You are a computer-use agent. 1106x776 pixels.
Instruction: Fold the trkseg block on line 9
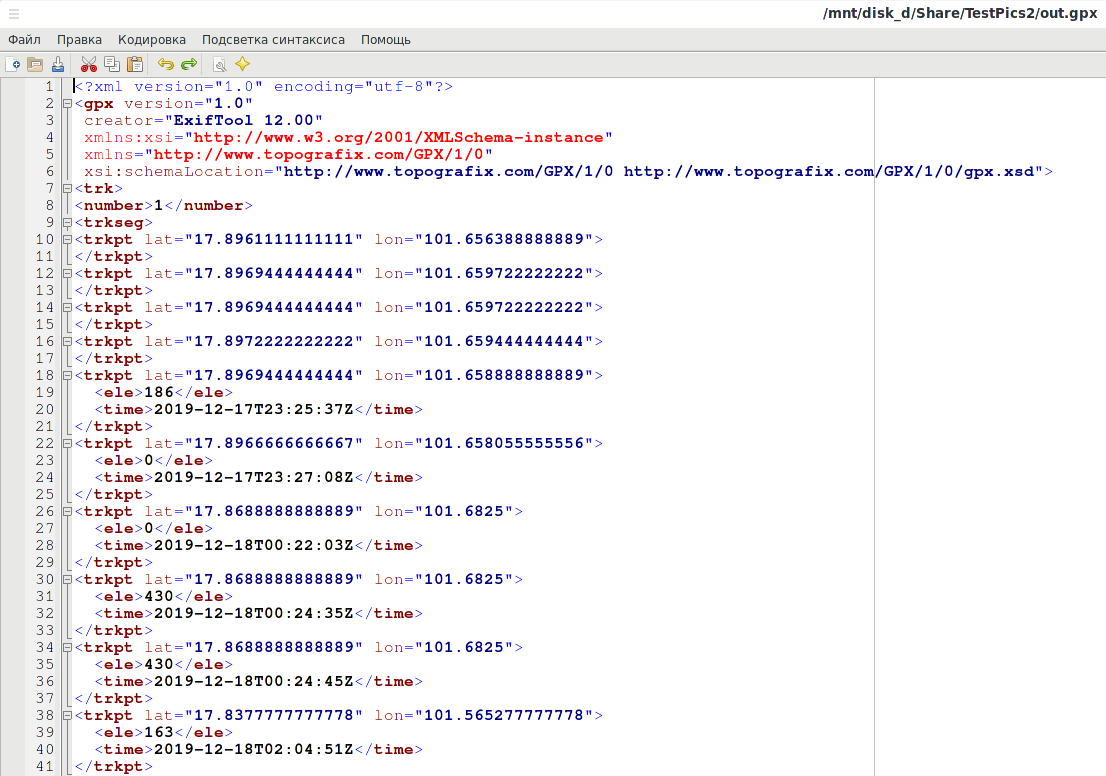coord(66,222)
